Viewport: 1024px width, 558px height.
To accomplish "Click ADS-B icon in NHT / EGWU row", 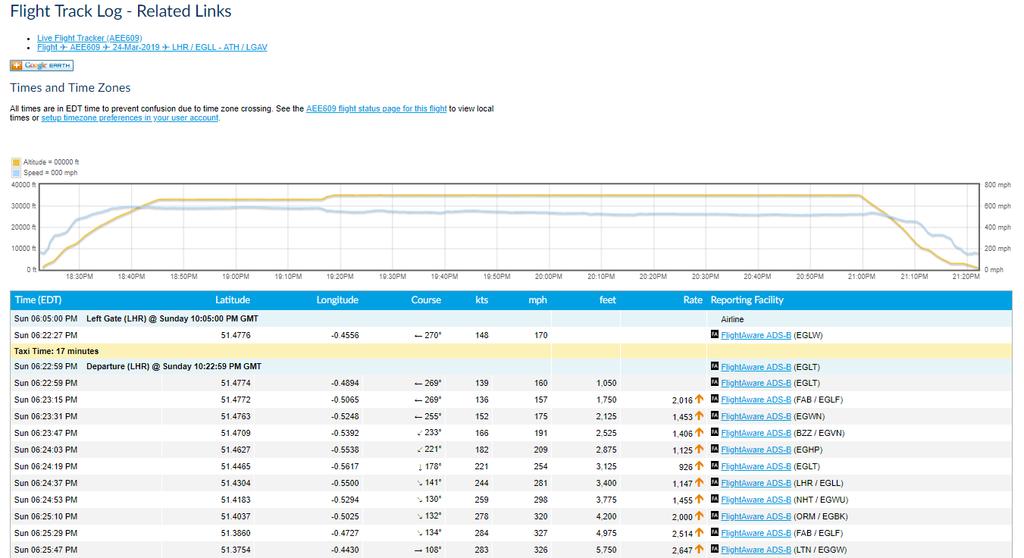I will point(714,499).
